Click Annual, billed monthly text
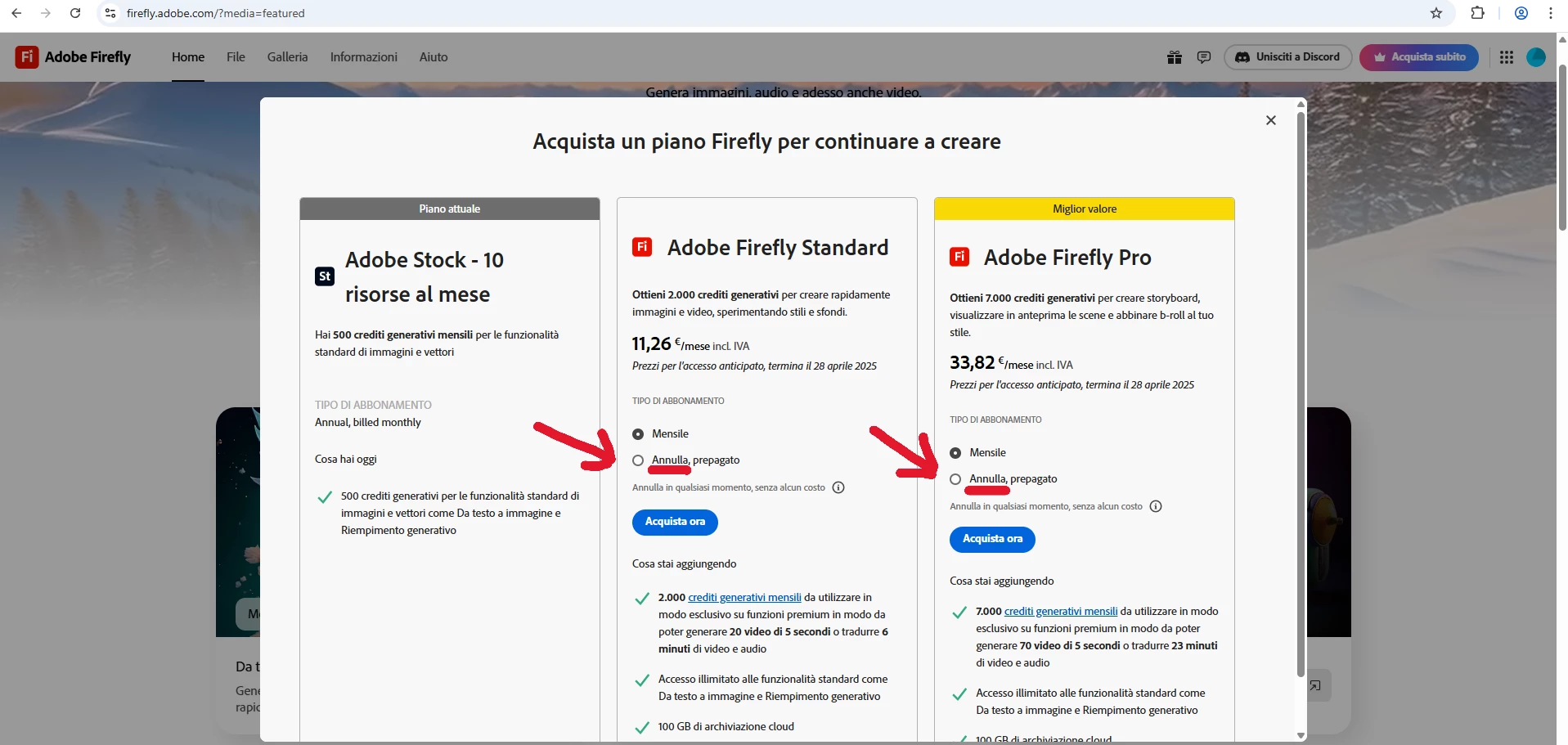1568x745 pixels. (x=368, y=423)
